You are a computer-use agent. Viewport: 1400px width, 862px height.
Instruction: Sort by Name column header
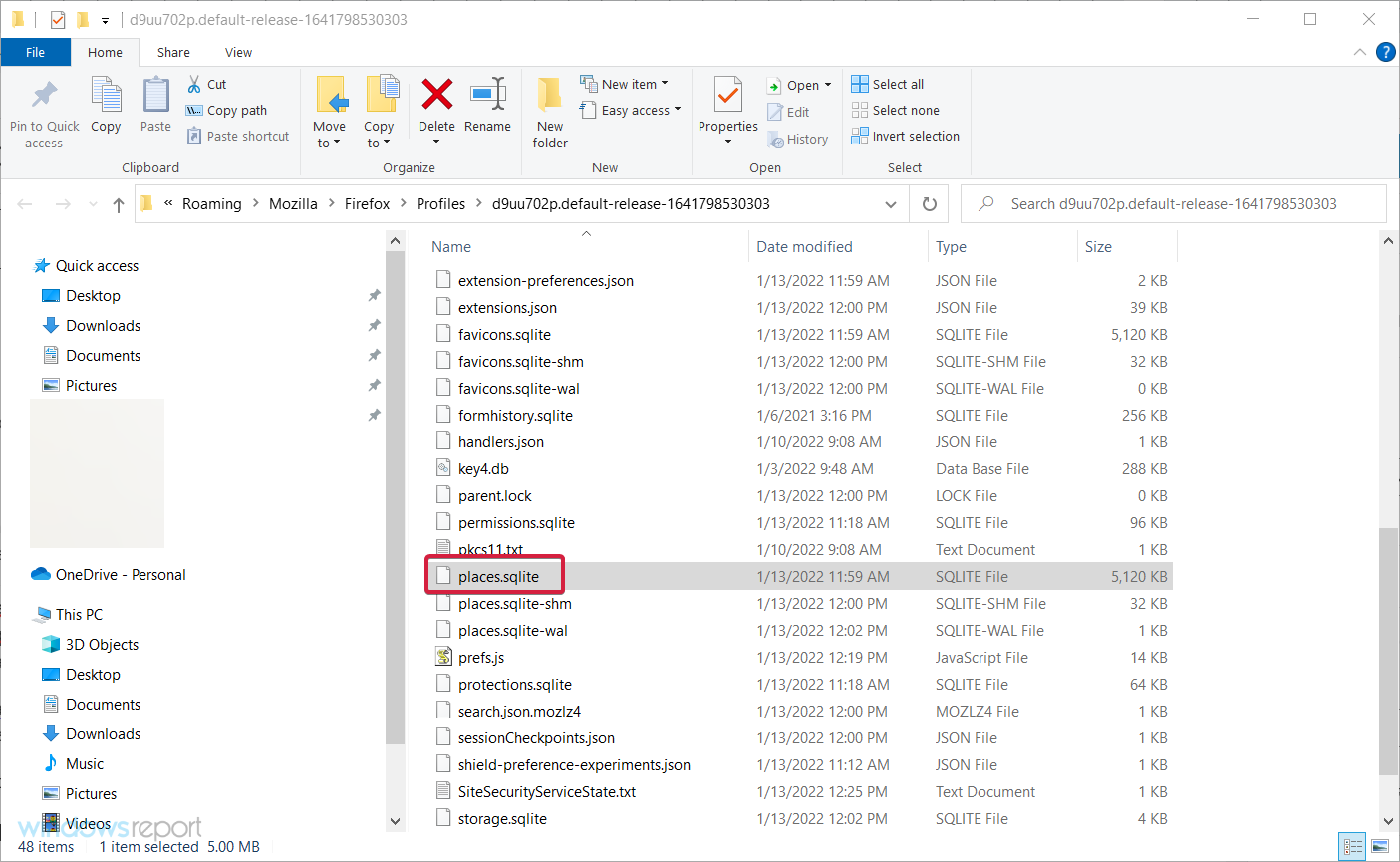(x=451, y=247)
